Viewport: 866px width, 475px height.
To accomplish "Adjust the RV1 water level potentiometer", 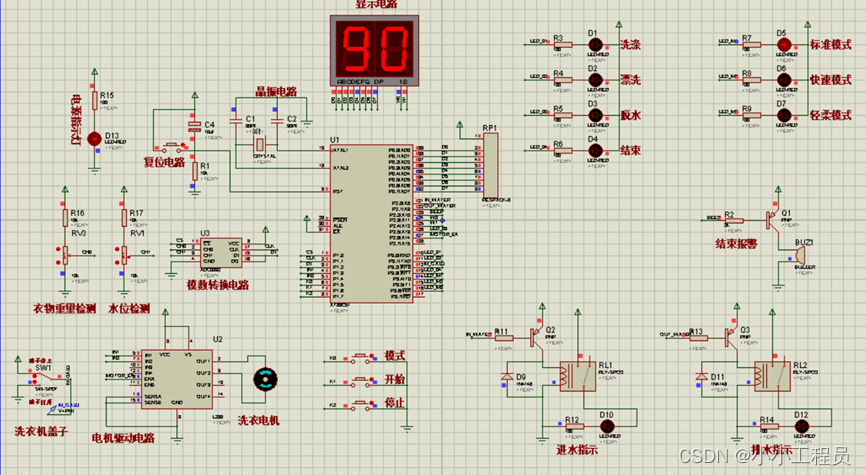I will point(126,253).
